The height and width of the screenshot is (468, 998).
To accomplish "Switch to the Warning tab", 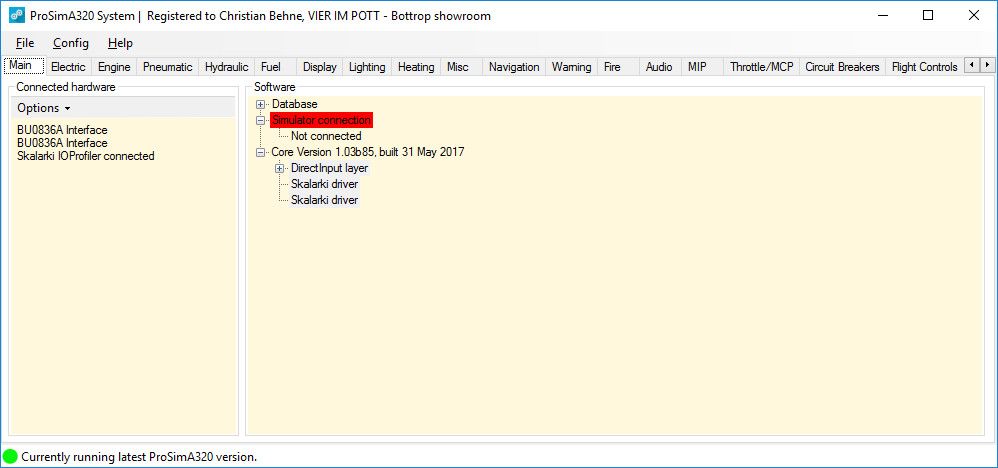I will coord(572,67).
